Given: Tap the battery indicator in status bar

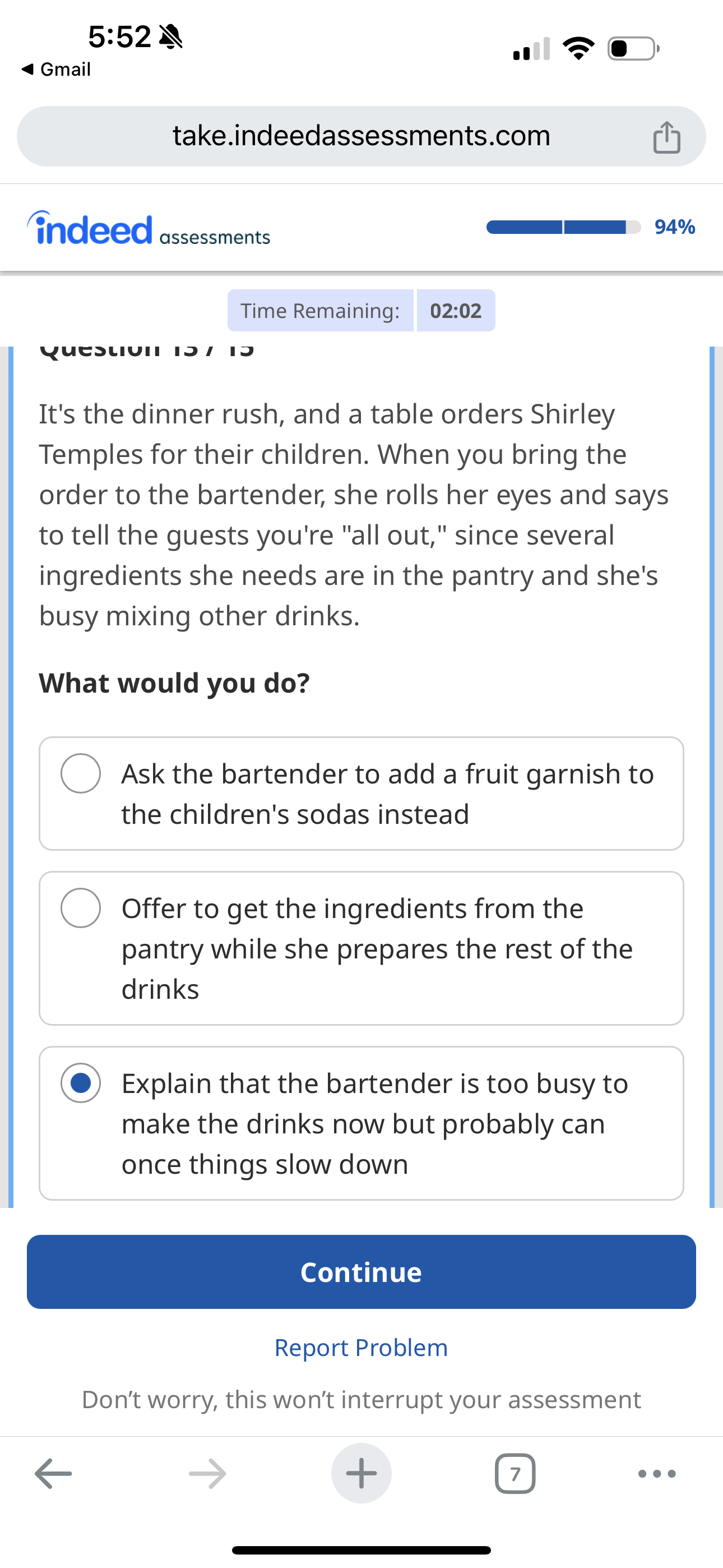Looking at the screenshot, I should tap(633, 48).
